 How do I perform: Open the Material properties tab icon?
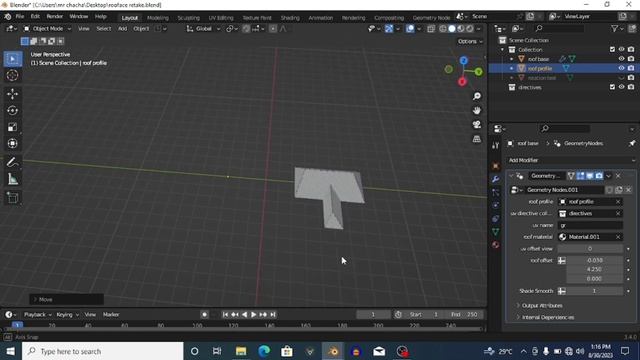coord(496,245)
